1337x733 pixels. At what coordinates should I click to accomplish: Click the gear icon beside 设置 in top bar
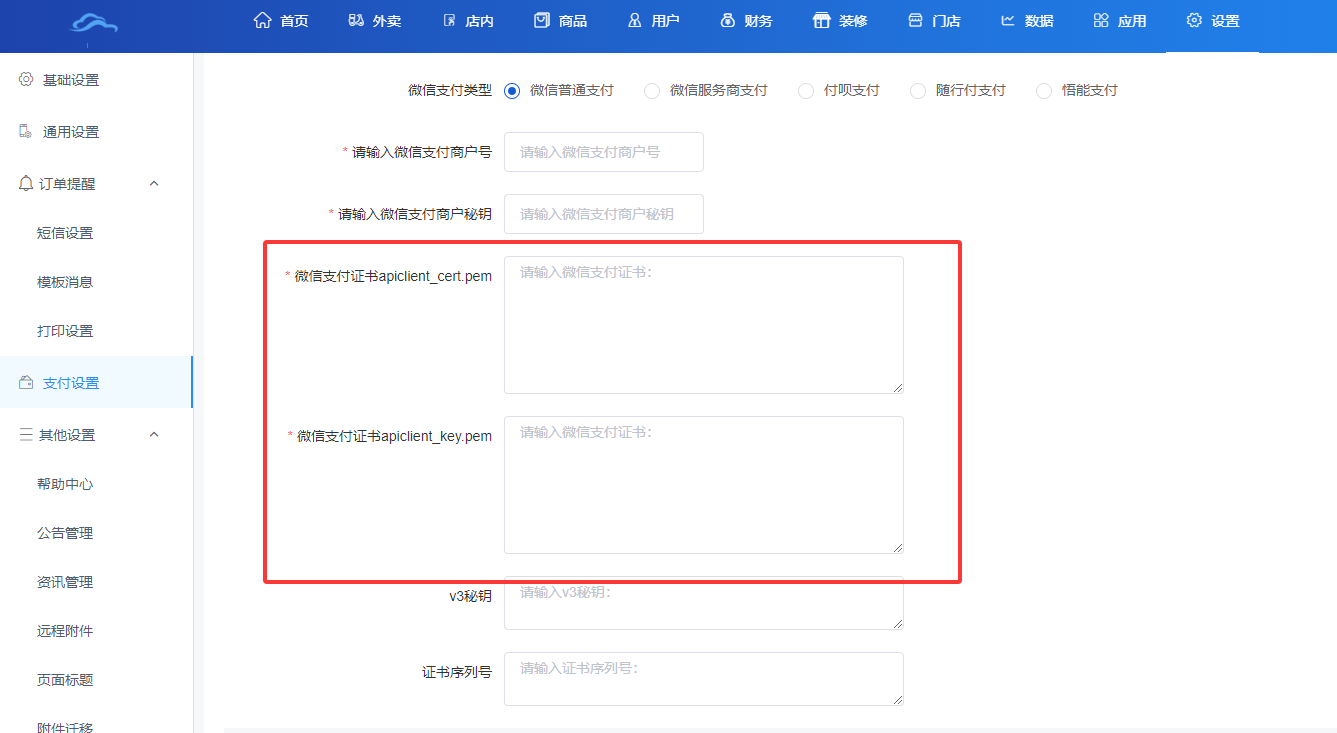coord(1194,20)
